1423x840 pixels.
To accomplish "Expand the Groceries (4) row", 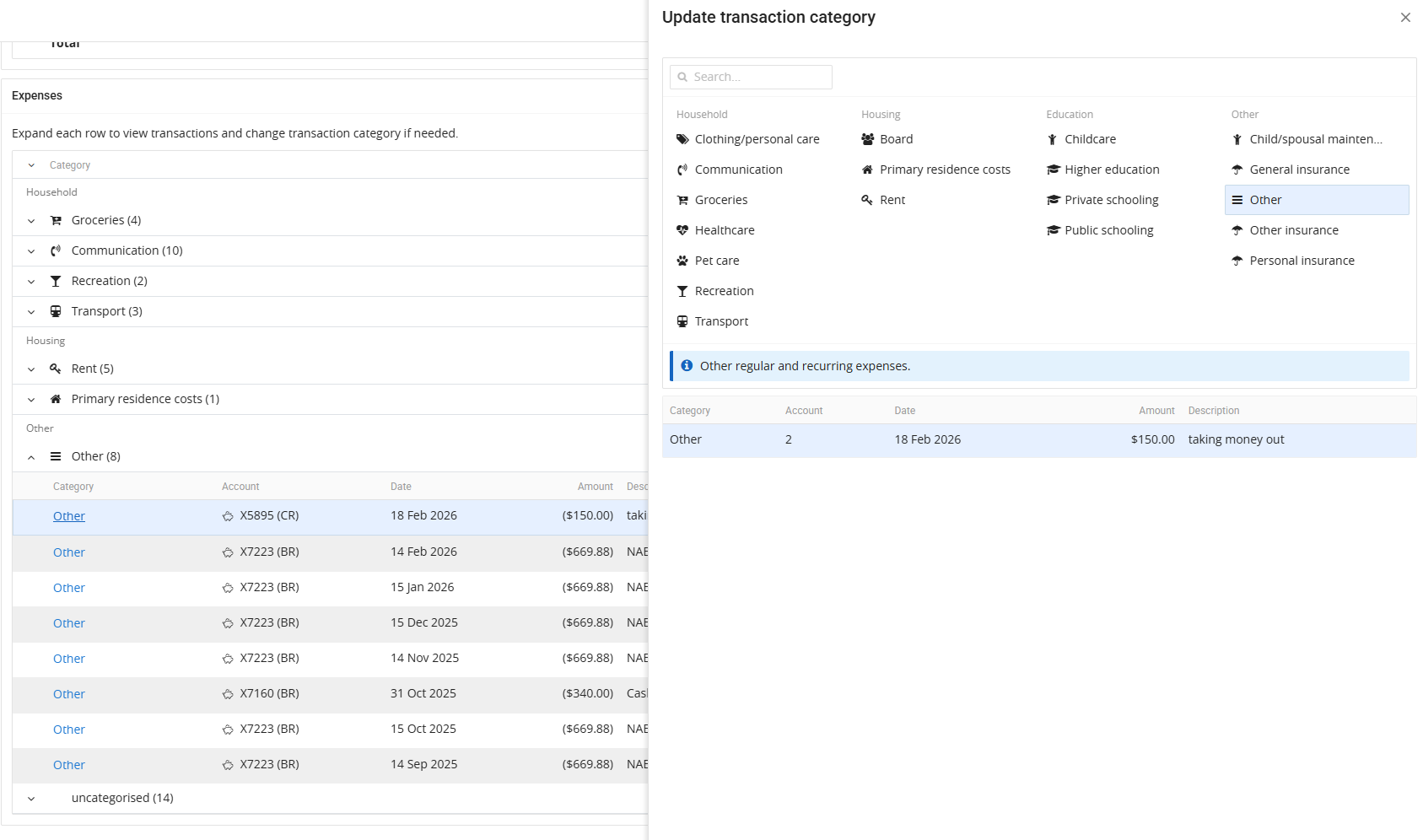I will pyautogui.click(x=31, y=221).
